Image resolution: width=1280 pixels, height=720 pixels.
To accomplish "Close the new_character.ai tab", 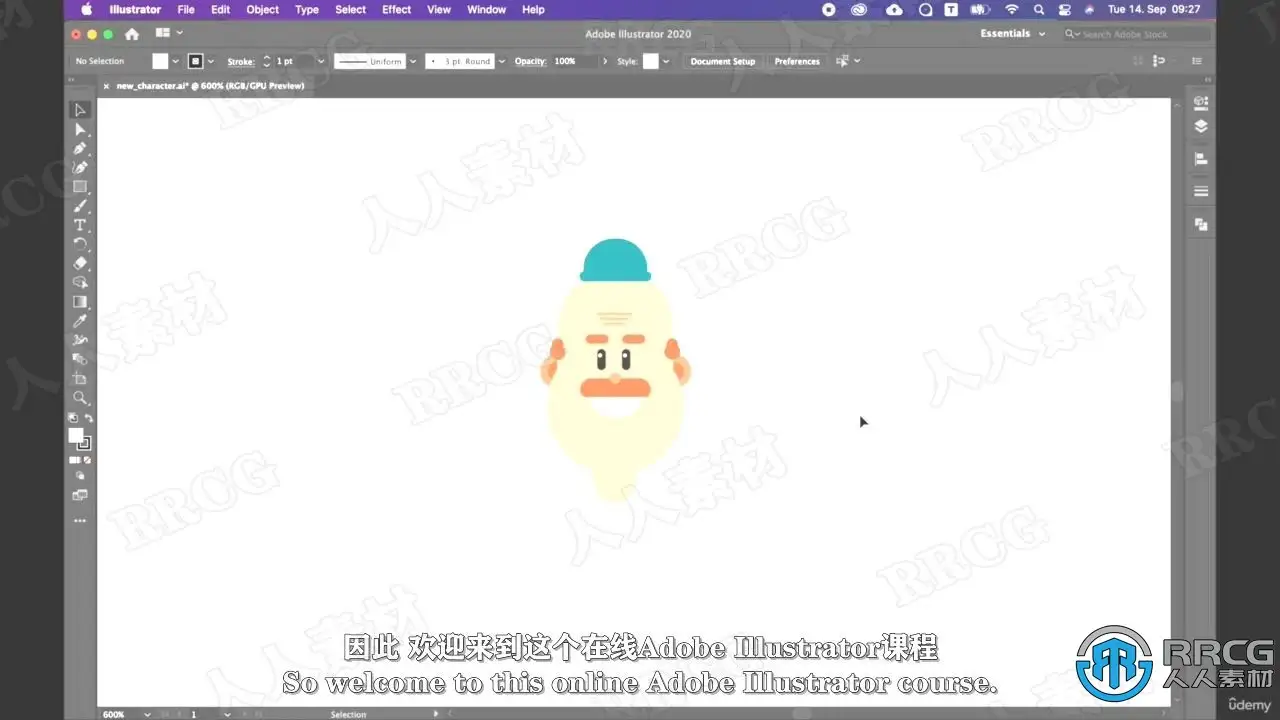I will [x=106, y=86].
